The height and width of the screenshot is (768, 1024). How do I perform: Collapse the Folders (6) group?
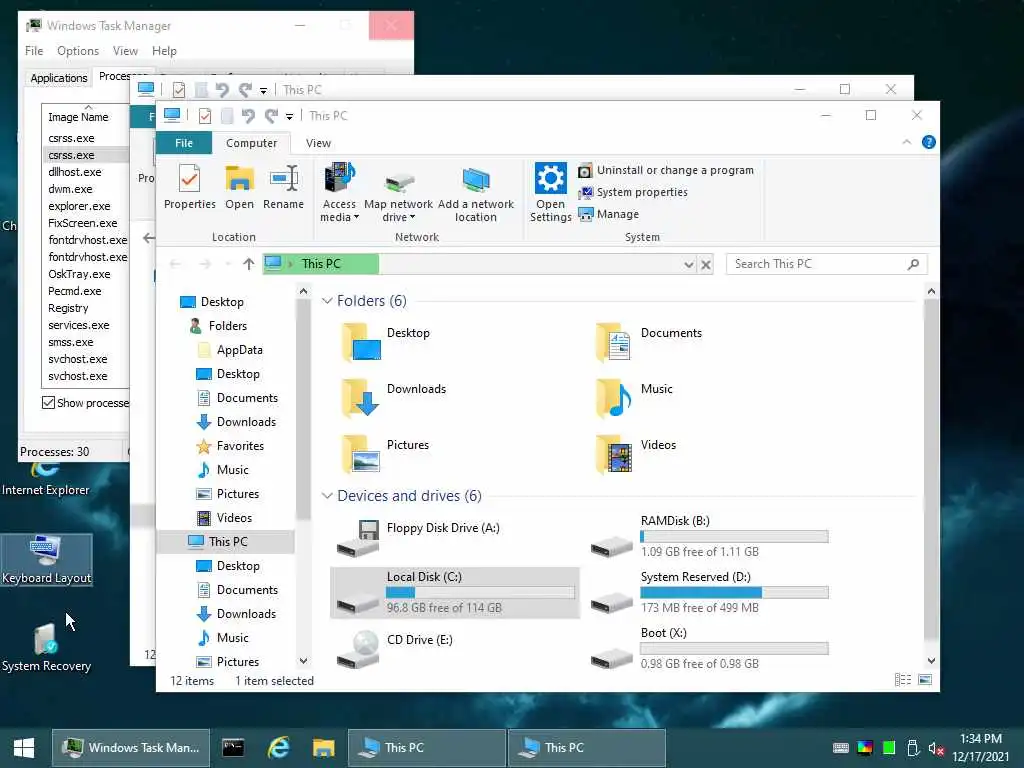[327, 301]
